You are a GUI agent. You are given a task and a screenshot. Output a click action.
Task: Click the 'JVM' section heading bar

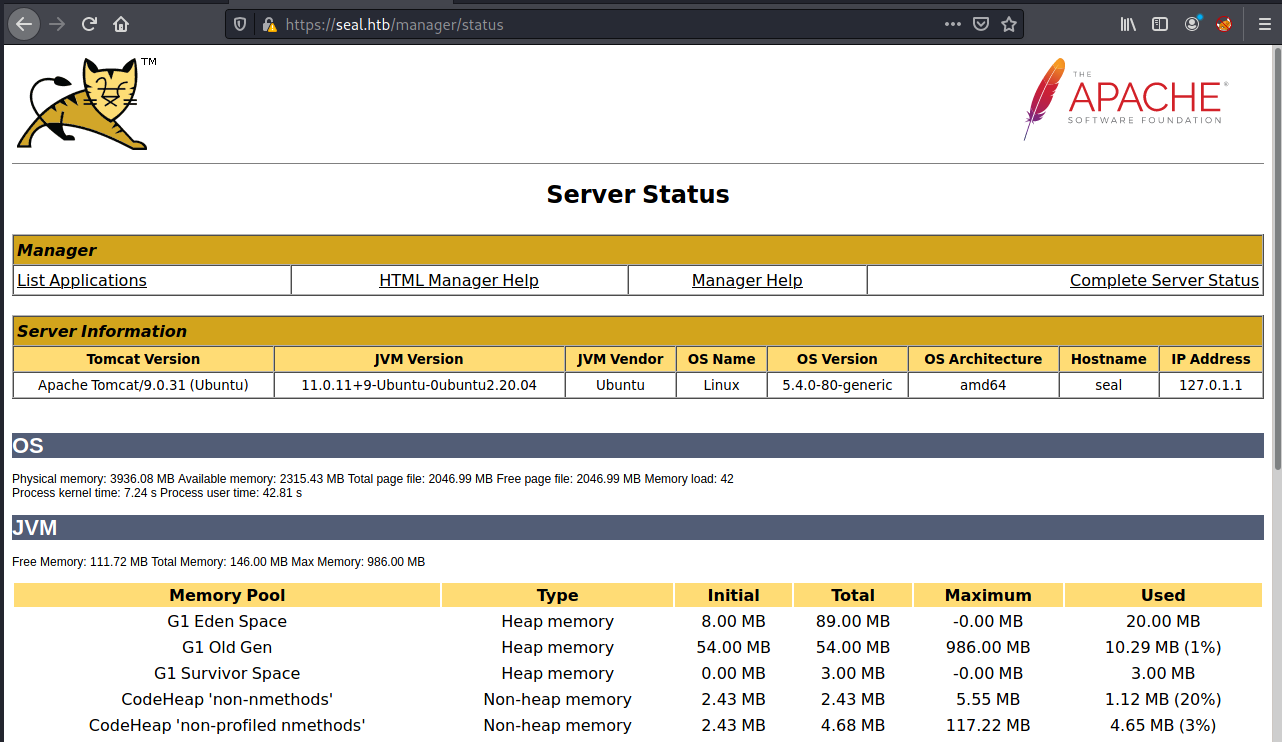(638, 527)
